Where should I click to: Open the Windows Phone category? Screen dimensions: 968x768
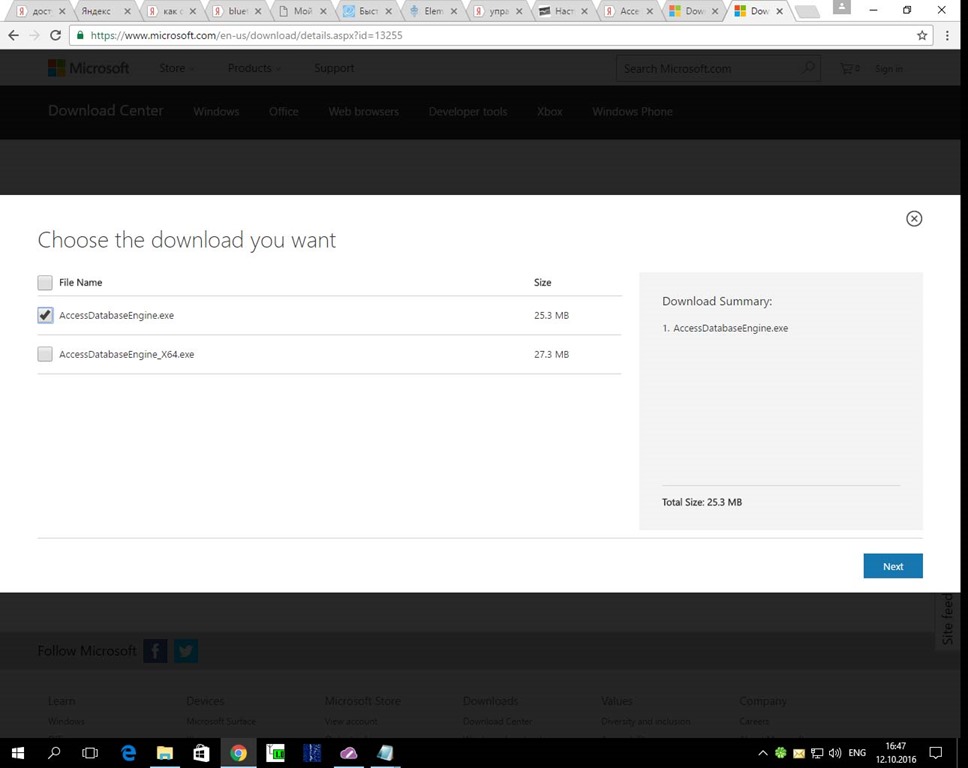coord(632,112)
